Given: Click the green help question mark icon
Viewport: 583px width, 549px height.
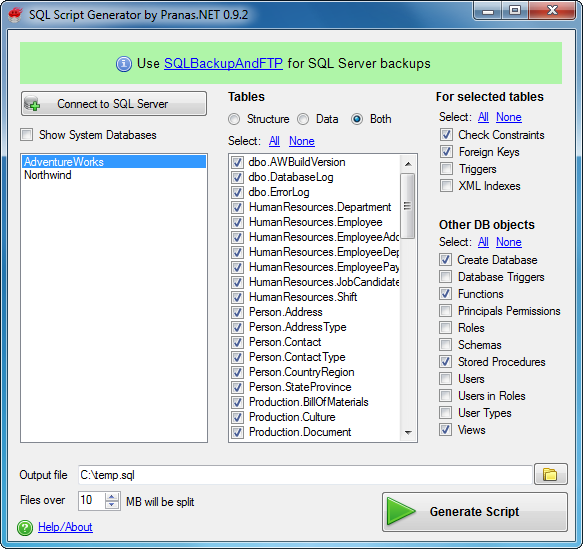Looking at the screenshot, I should point(25,528).
